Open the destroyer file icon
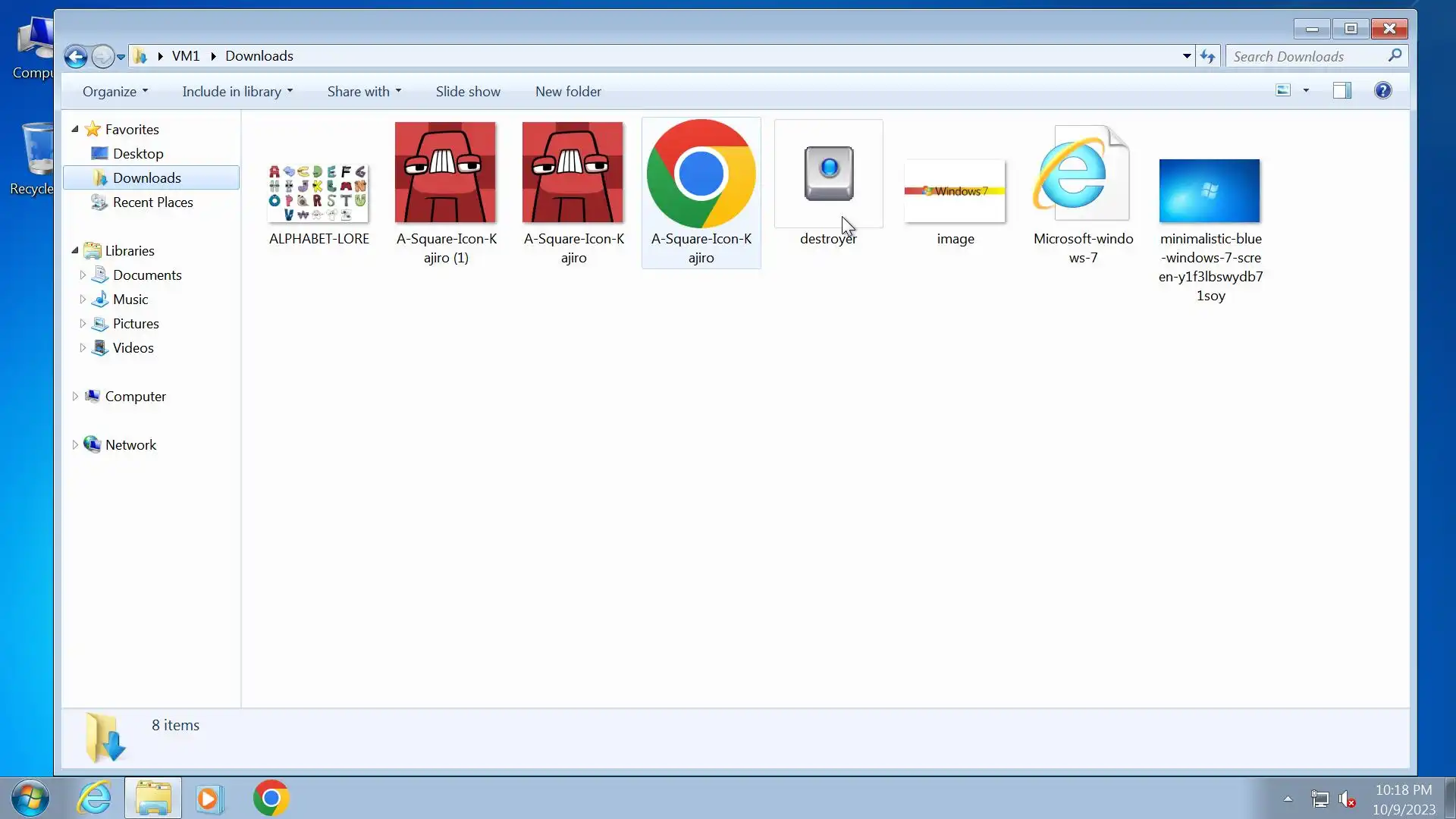1456x819 pixels. [828, 174]
